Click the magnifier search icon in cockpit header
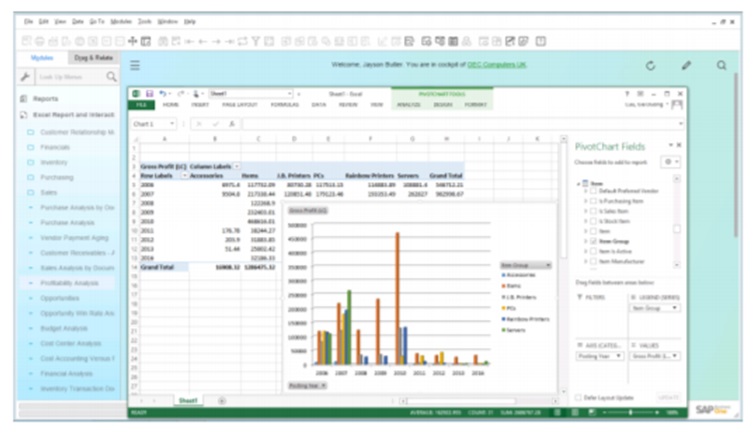 click(721, 65)
